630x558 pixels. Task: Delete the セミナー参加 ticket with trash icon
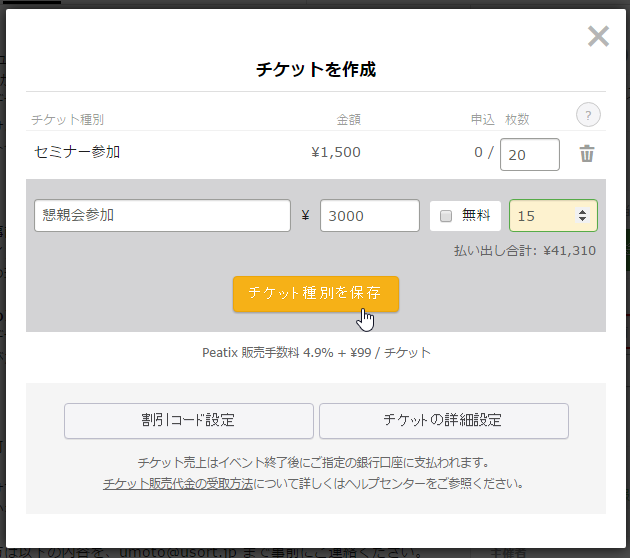587,153
